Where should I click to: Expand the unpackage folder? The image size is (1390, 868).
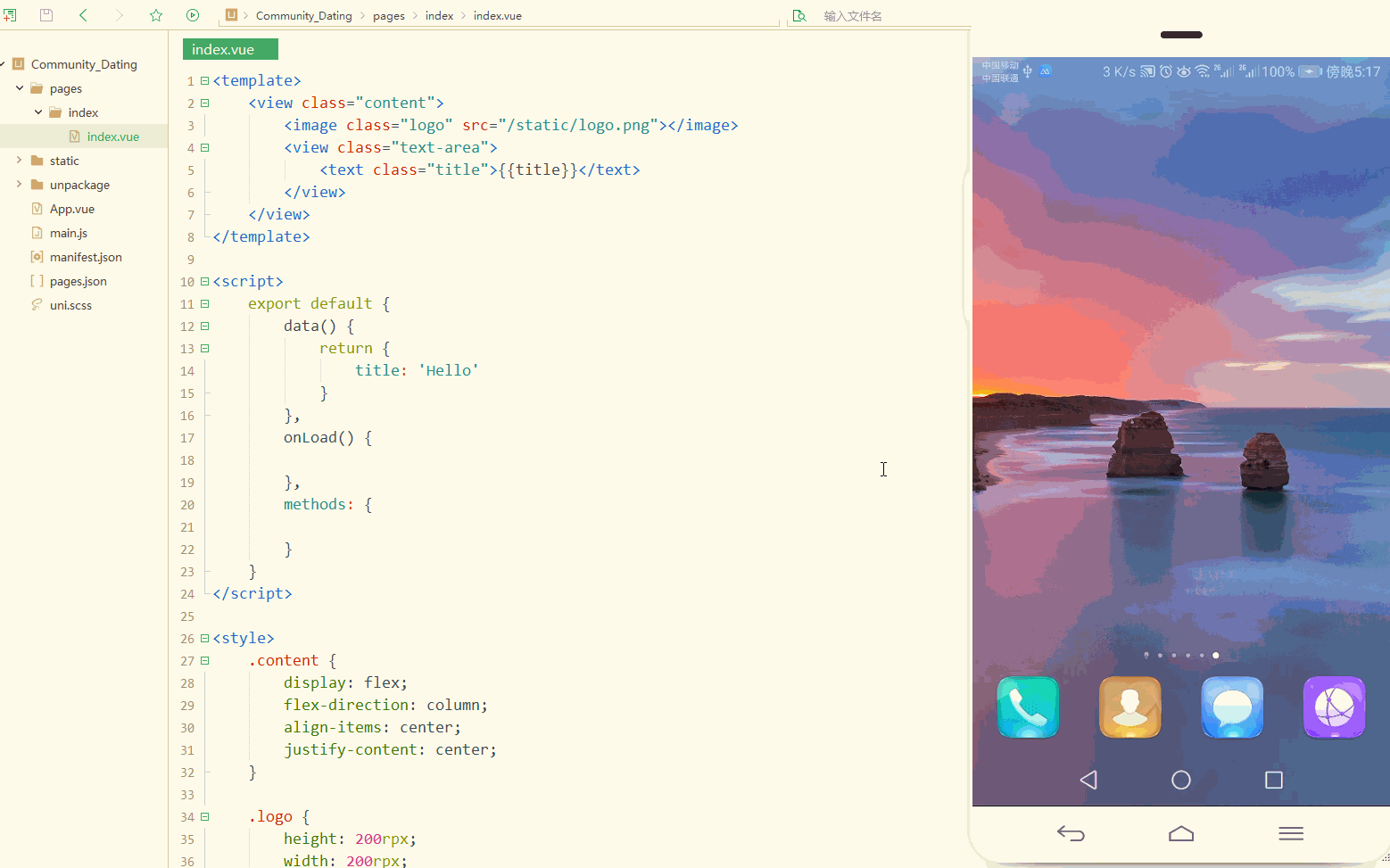pos(20,185)
